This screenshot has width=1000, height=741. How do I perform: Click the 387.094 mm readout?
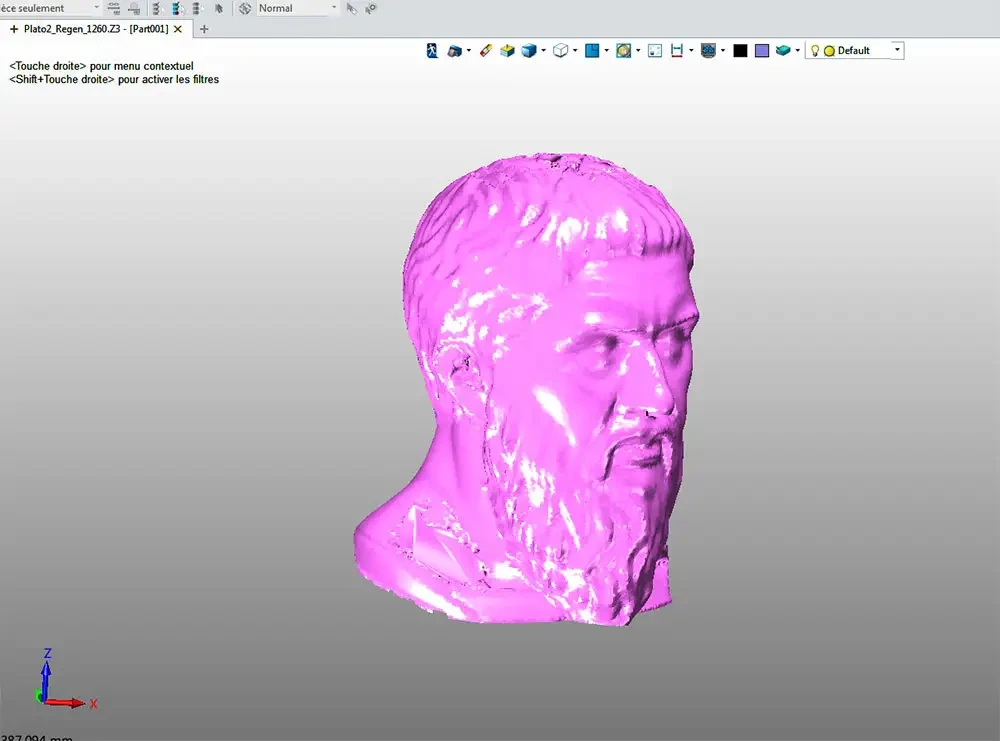coord(37,737)
